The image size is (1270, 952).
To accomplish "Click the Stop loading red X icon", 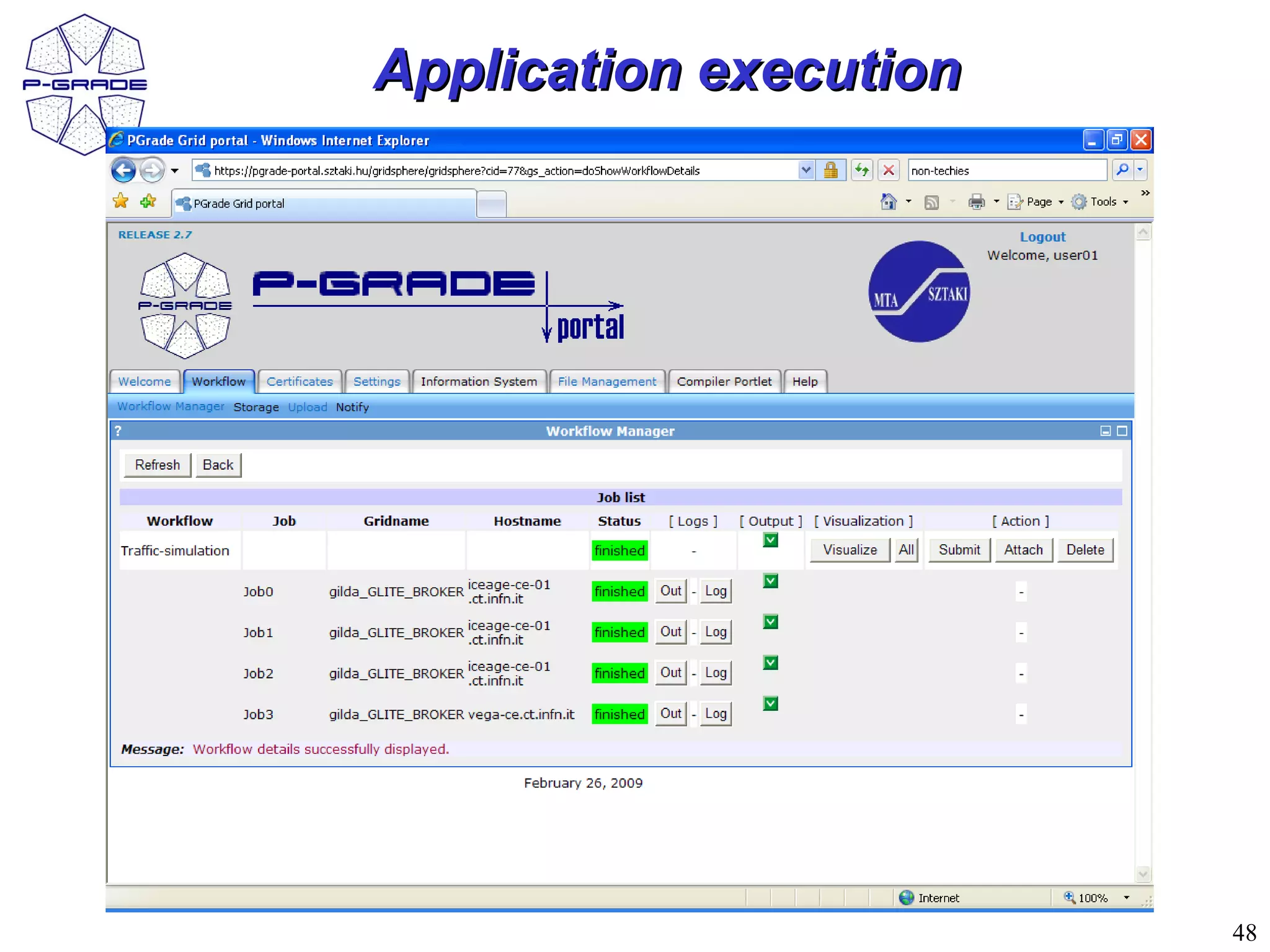I will coord(889,170).
